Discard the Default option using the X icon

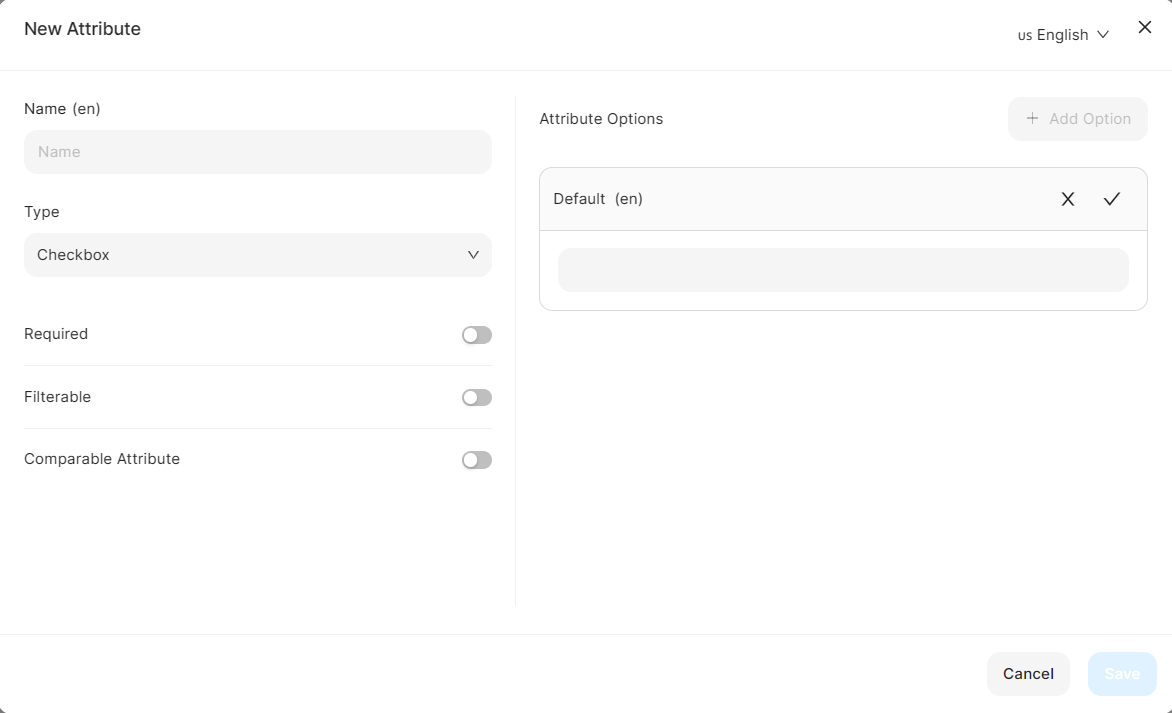point(1068,199)
